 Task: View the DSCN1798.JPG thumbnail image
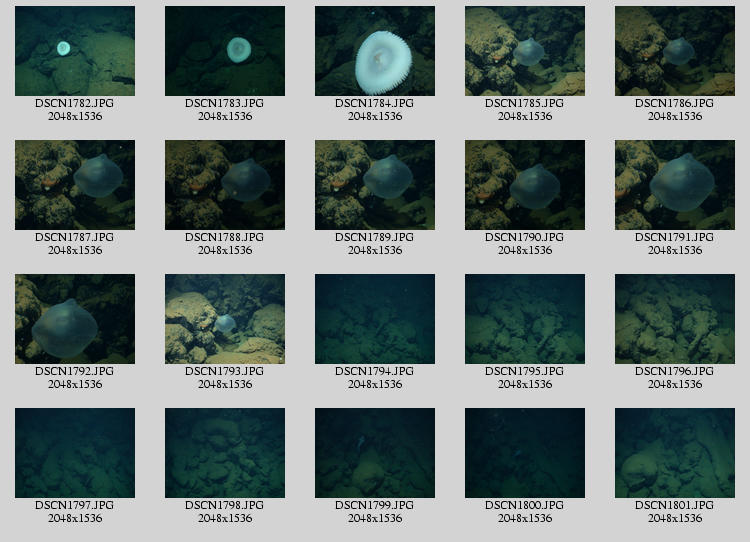point(225,453)
